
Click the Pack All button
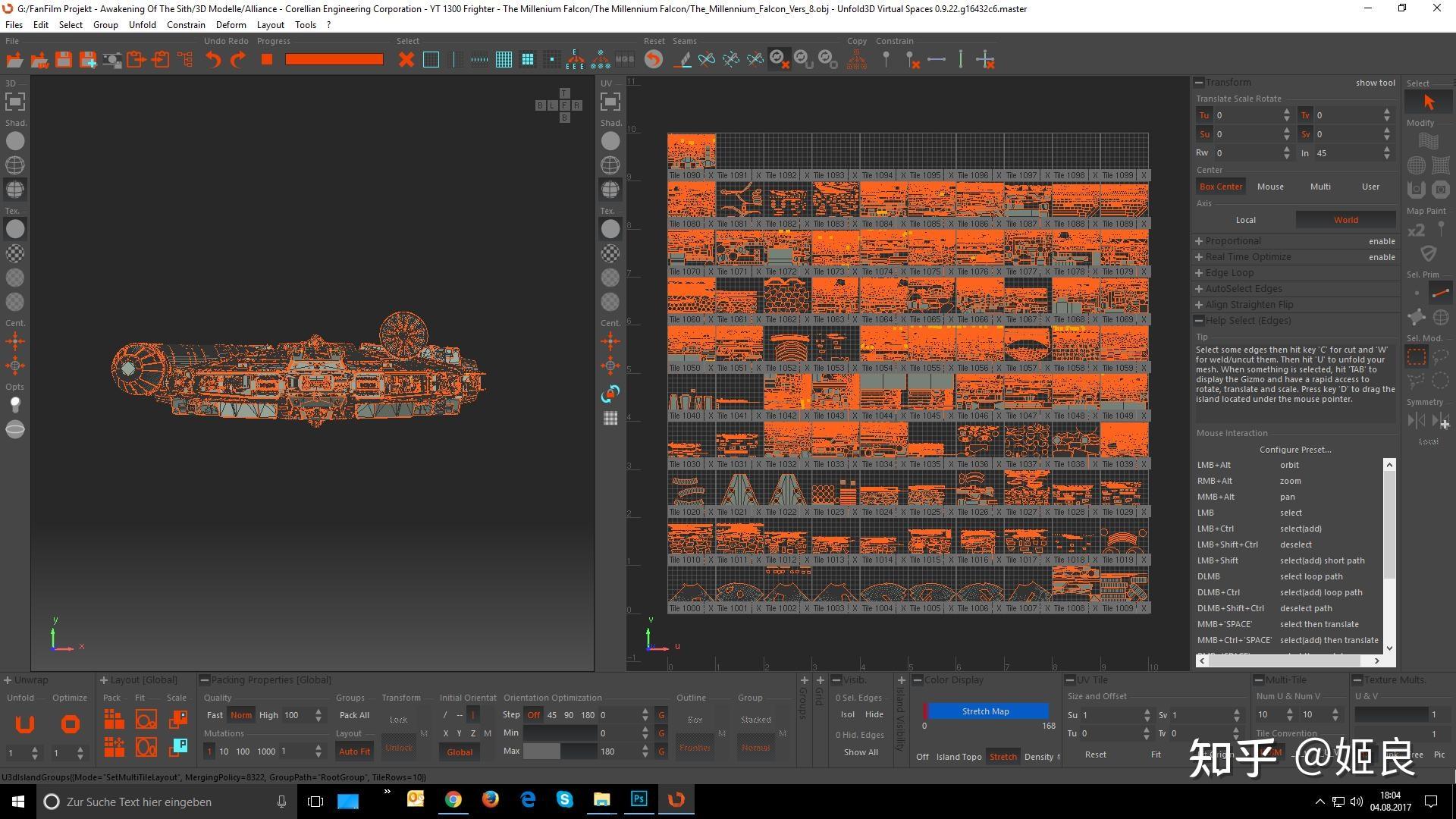click(x=354, y=715)
